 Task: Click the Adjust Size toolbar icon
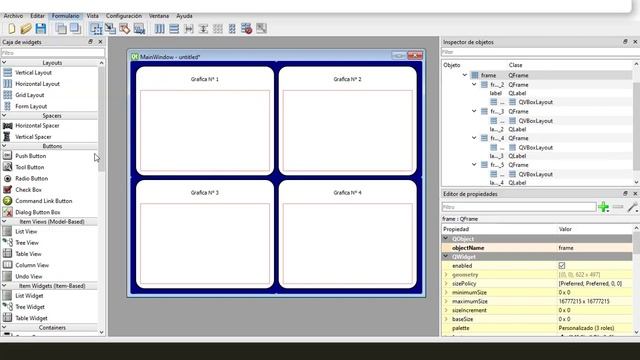tap(261, 29)
